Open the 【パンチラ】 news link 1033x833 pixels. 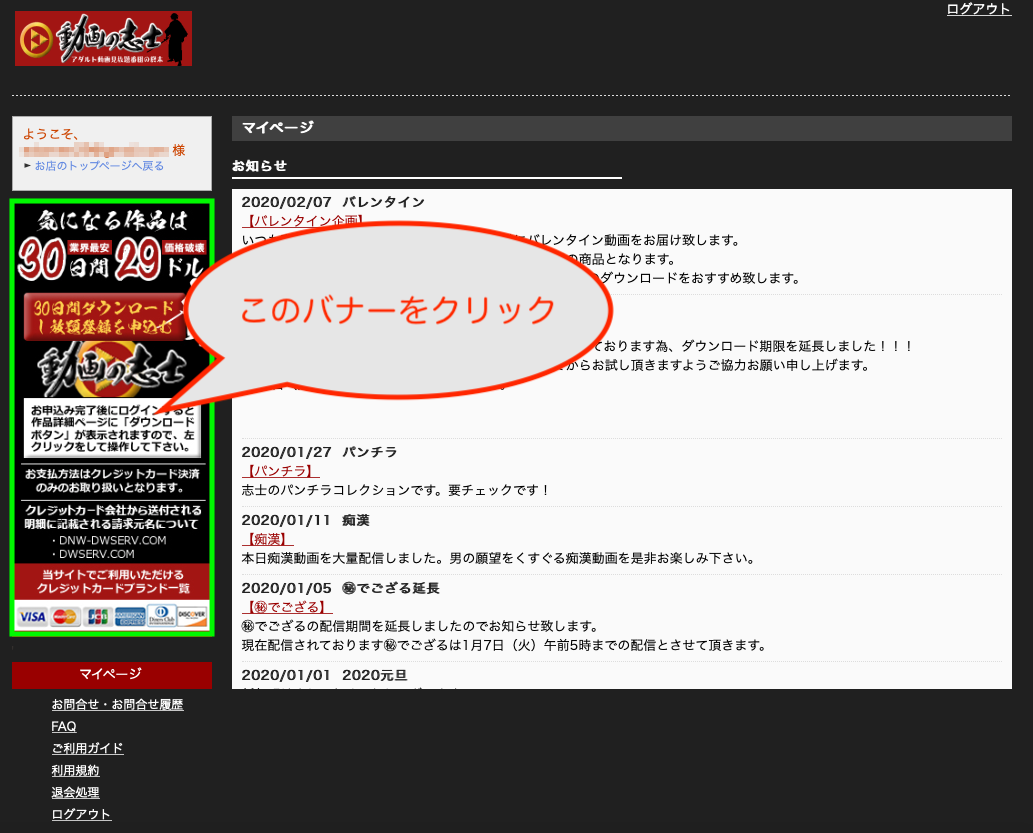pos(281,471)
